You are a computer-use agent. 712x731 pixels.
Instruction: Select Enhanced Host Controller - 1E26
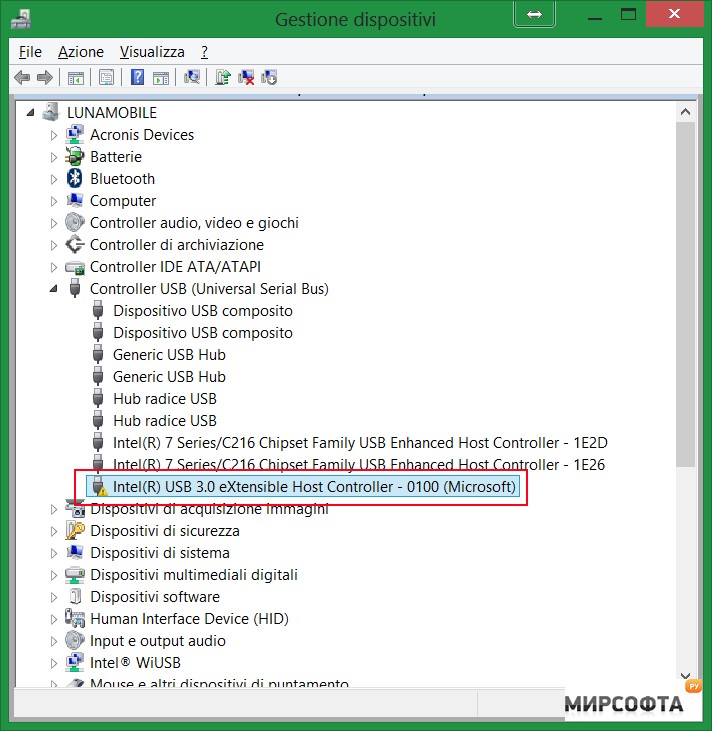(359, 464)
